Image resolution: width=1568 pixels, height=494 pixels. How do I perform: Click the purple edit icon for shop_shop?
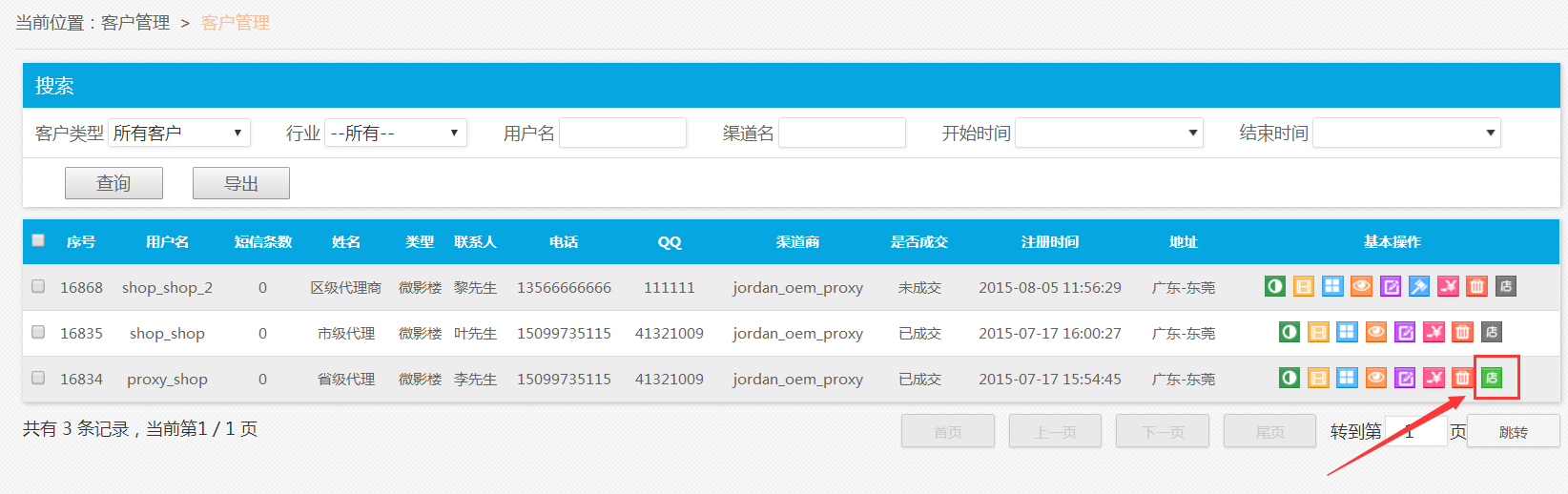coord(1405,332)
